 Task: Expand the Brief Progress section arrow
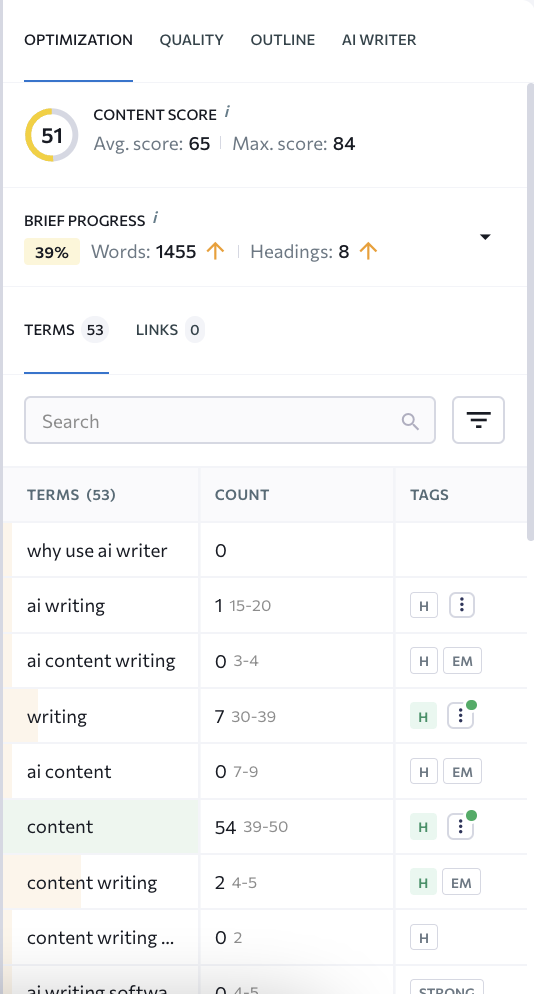[x=485, y=237]
